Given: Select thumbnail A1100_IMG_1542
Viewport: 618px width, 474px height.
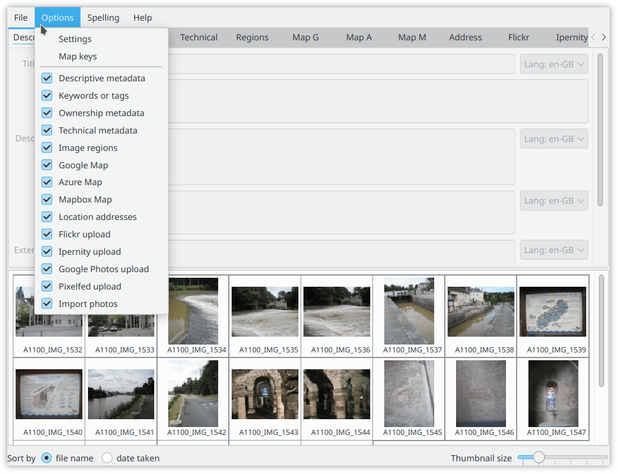Looking at the screenshot, I should [193, 399].
